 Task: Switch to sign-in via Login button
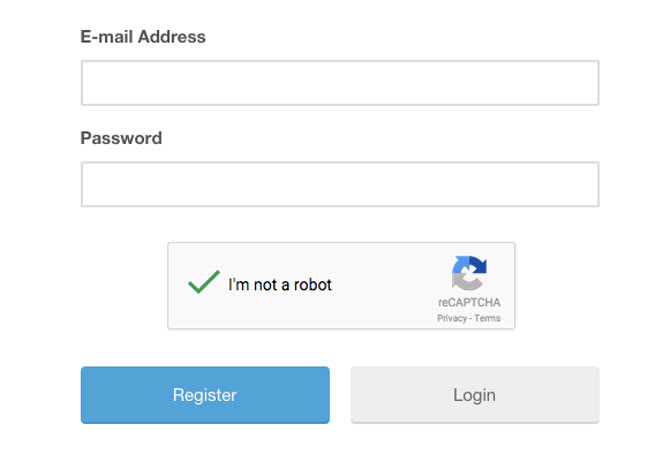(474, 395)
